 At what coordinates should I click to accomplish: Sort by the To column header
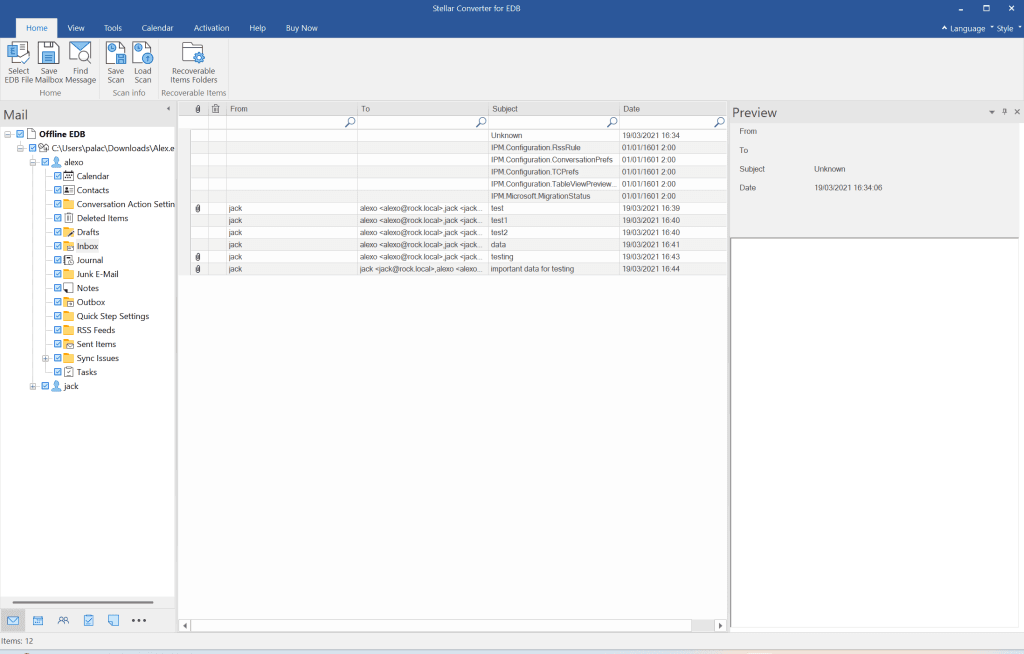(x=423, y=109)
